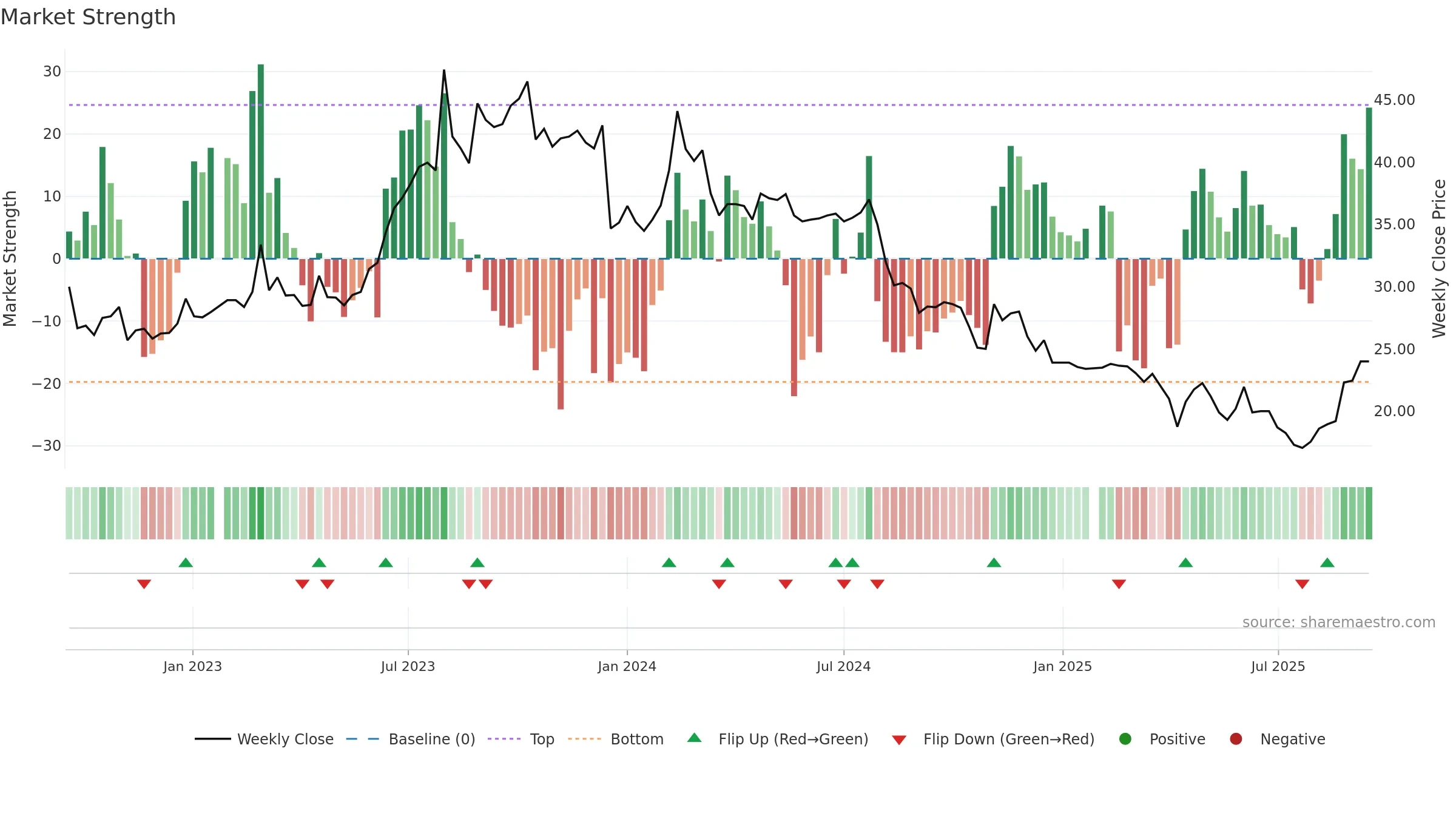Click the 20.00 price axis label
This screenshot has height=819, width=1456.
click(1394, 411)
